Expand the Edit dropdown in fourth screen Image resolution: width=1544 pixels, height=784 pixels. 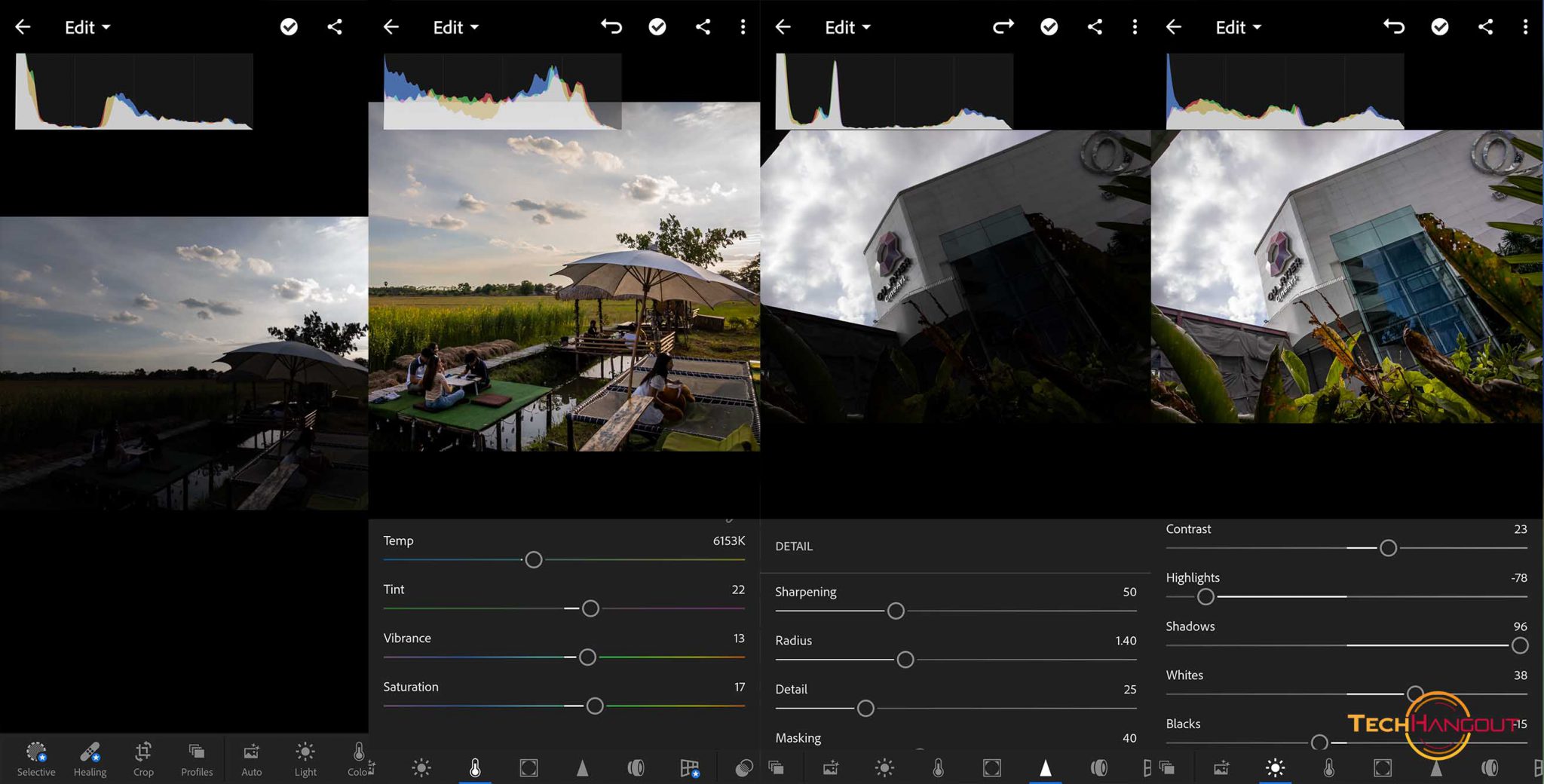[1238, 27]
